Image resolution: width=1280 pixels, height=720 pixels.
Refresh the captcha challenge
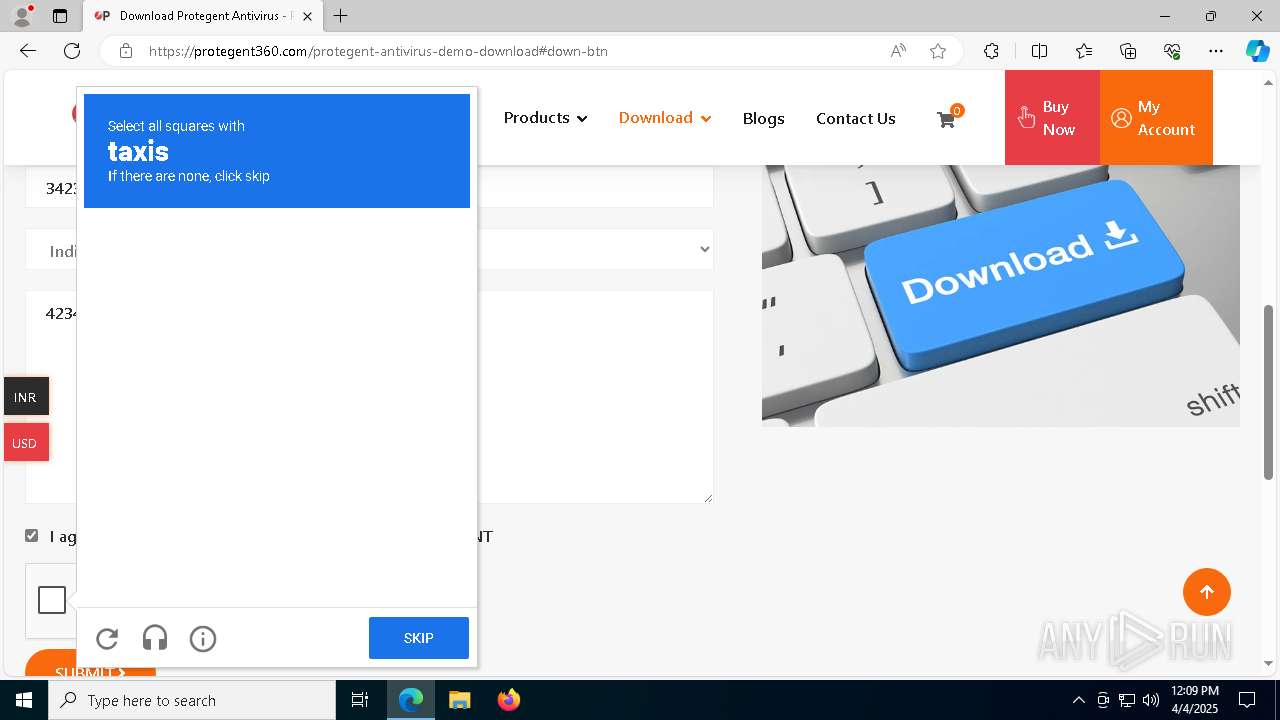click(107, 638)
